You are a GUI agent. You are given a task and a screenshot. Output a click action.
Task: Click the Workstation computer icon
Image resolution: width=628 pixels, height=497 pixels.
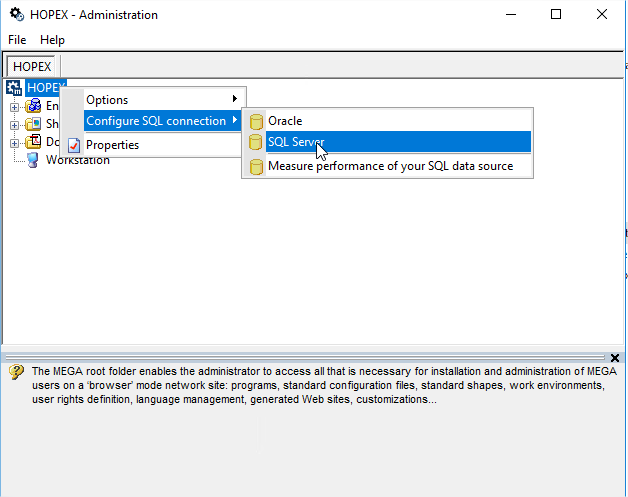point(33,160)
